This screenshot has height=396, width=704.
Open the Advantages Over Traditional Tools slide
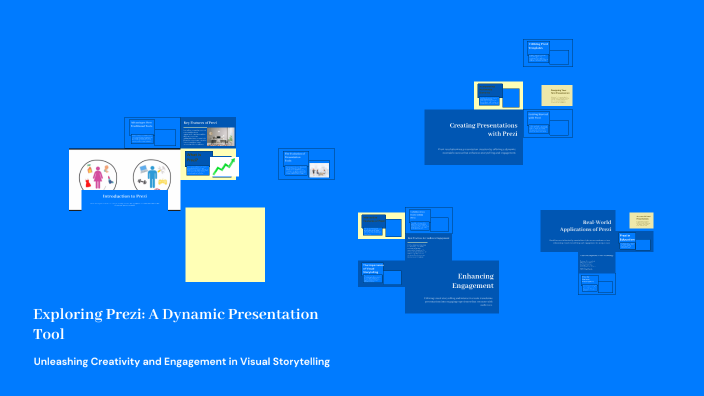(x=152, y=132)
